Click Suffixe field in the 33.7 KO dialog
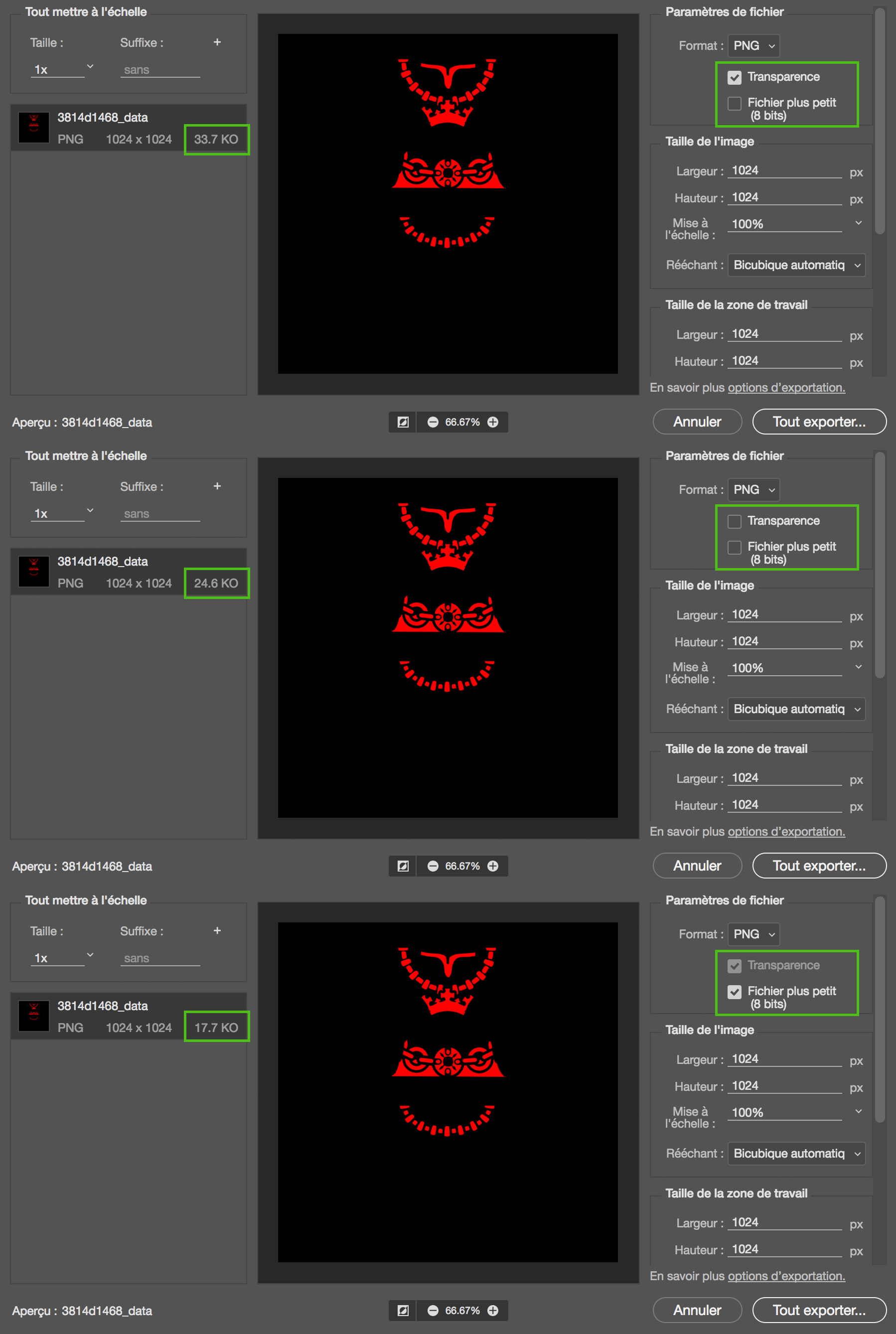The image size is (896, 1334). click(160, 70)
